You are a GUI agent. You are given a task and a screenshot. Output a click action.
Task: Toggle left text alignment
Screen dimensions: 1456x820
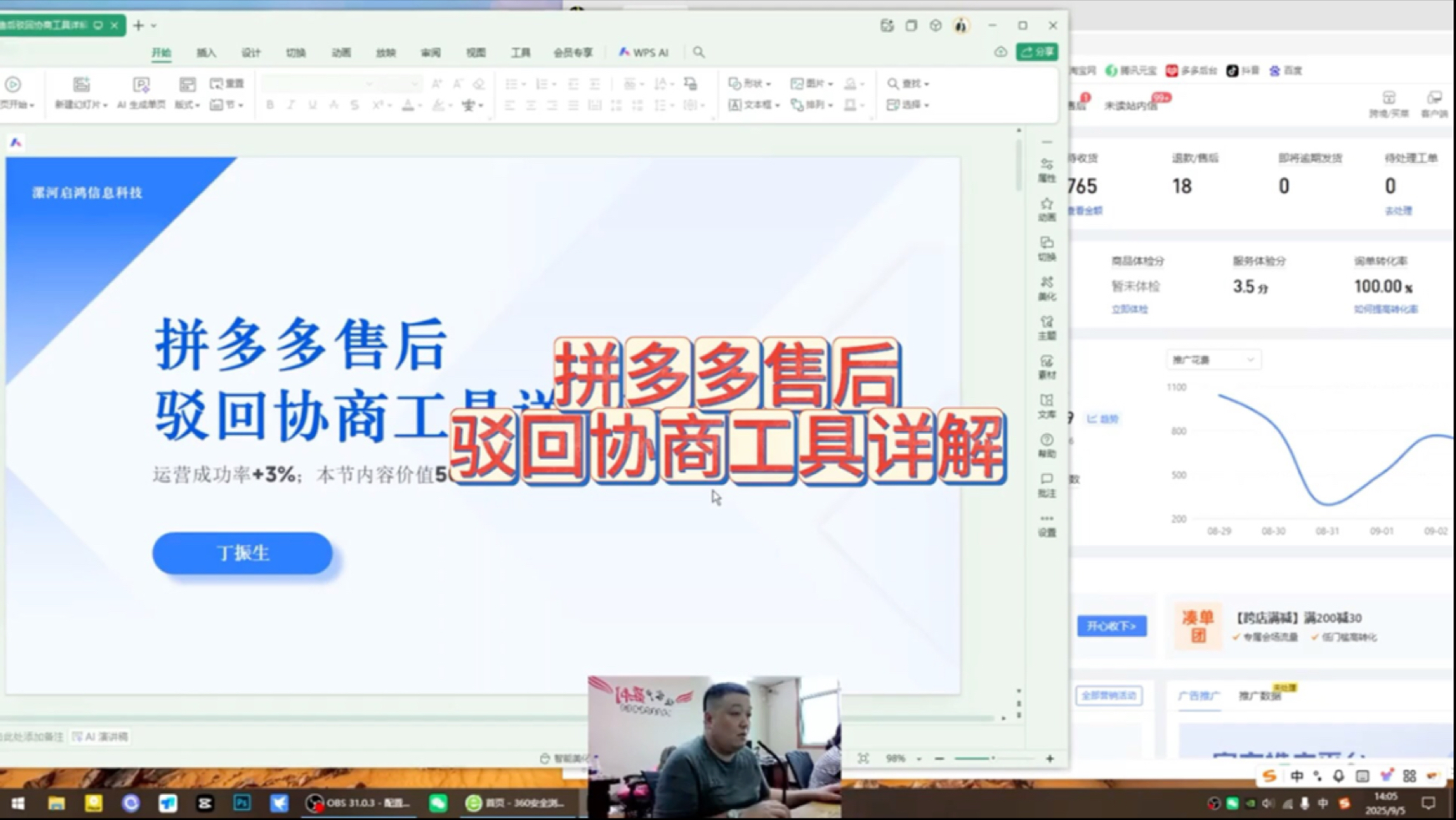coord(509,105)
